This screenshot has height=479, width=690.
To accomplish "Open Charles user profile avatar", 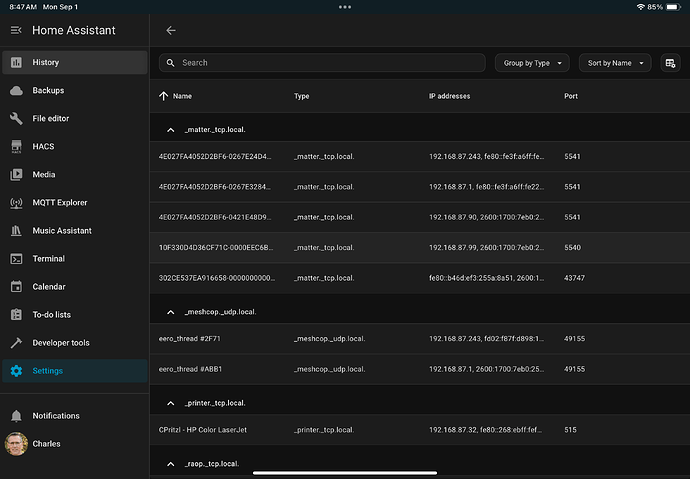I will 16,444.
